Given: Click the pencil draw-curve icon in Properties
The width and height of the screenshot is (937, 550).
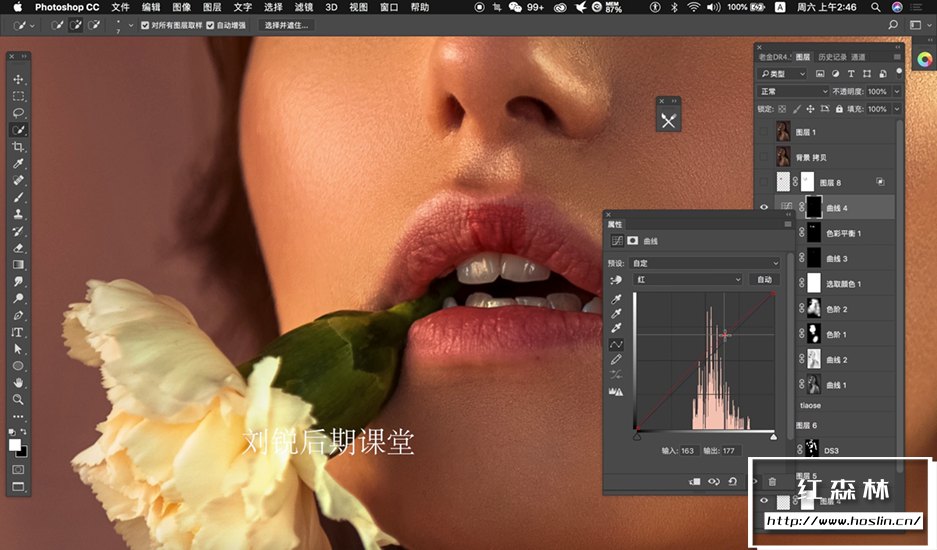Looking at the screenshot, I should click(617, 359).
